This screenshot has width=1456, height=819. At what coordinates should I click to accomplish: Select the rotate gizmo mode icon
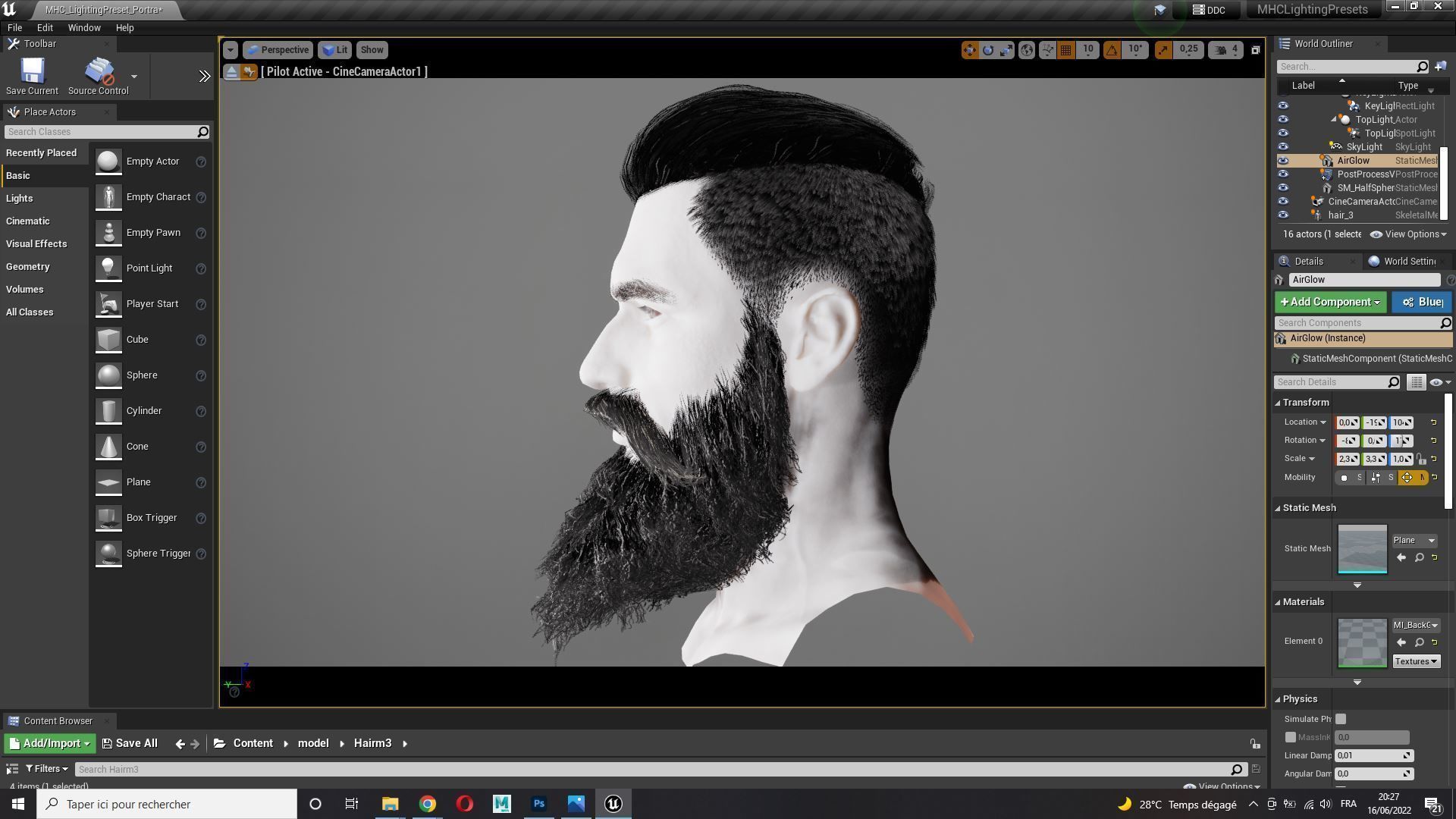click(x=988, y=50)
